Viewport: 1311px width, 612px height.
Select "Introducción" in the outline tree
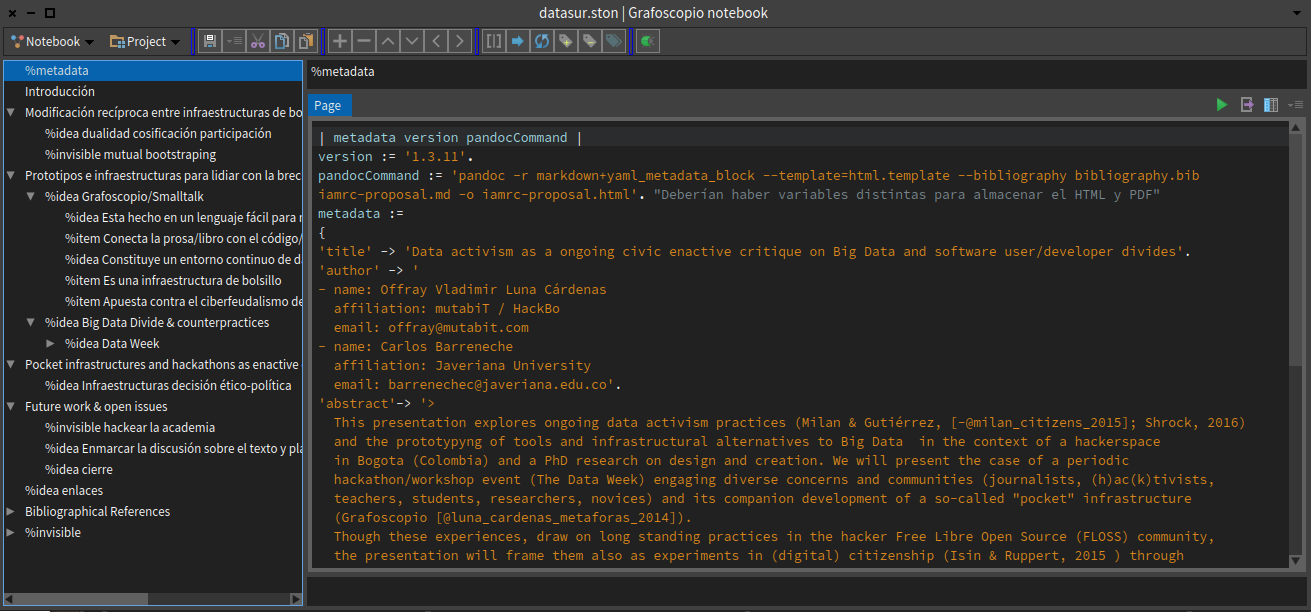point(59,91)
